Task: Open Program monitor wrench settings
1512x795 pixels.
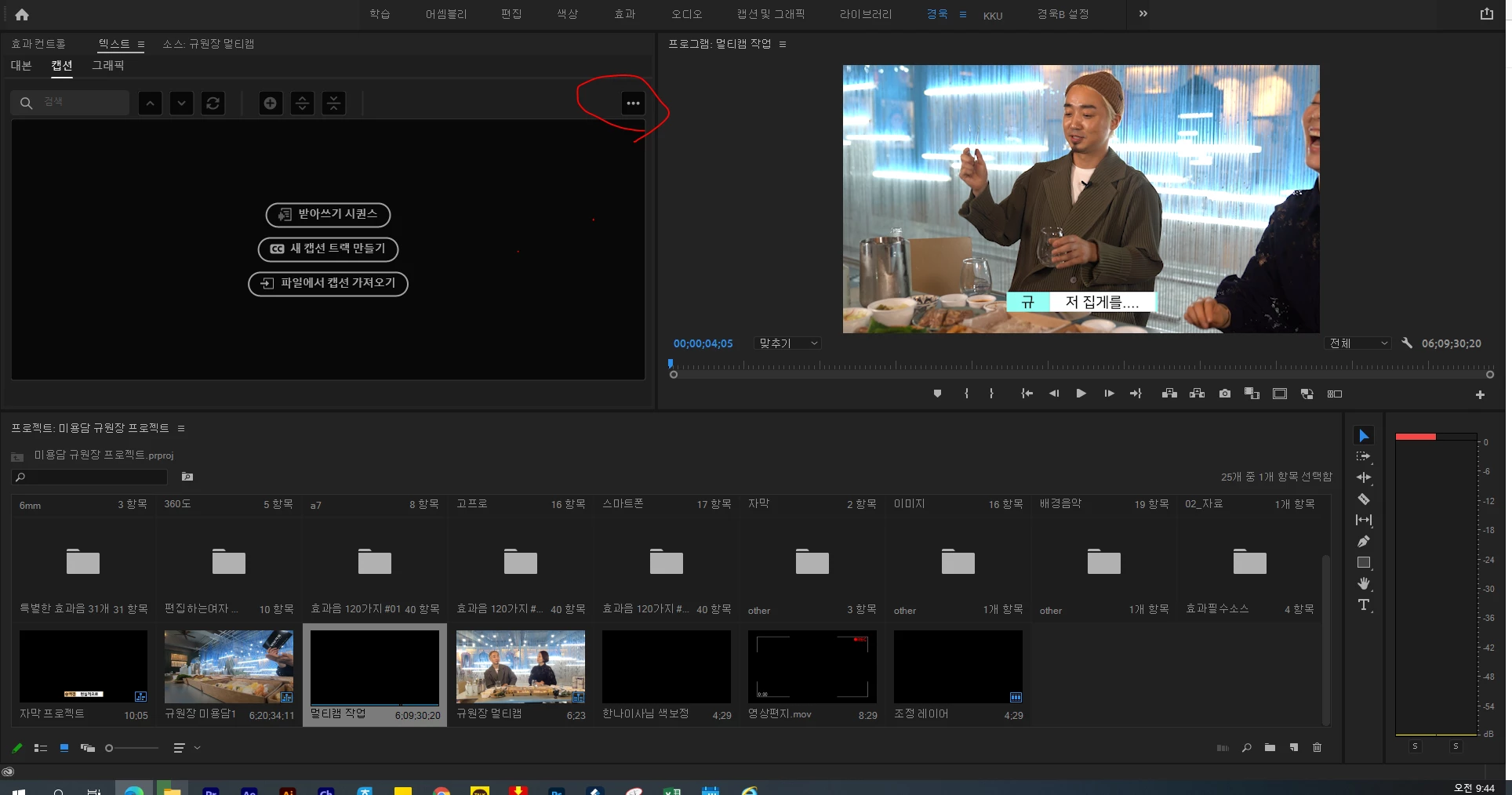Action: tap(1407, 343)
